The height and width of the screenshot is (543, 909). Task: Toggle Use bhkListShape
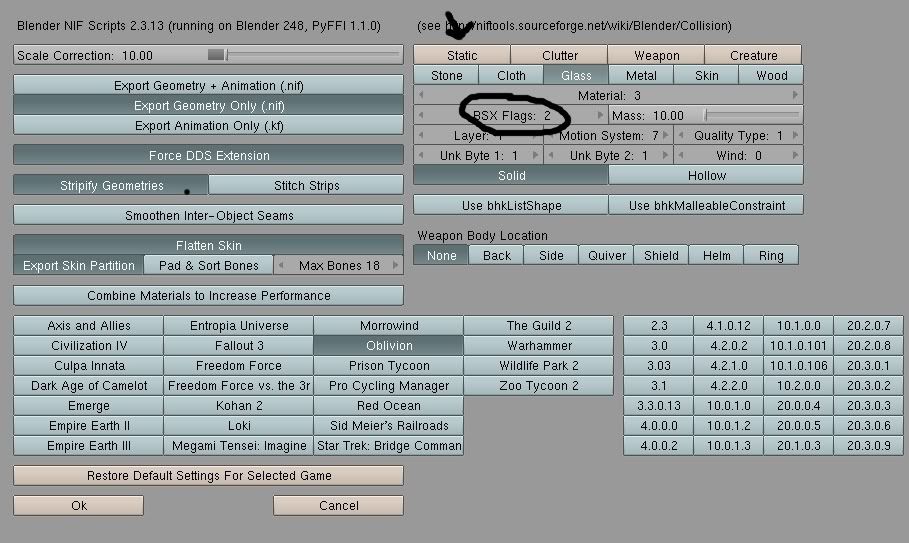point(511,205)
